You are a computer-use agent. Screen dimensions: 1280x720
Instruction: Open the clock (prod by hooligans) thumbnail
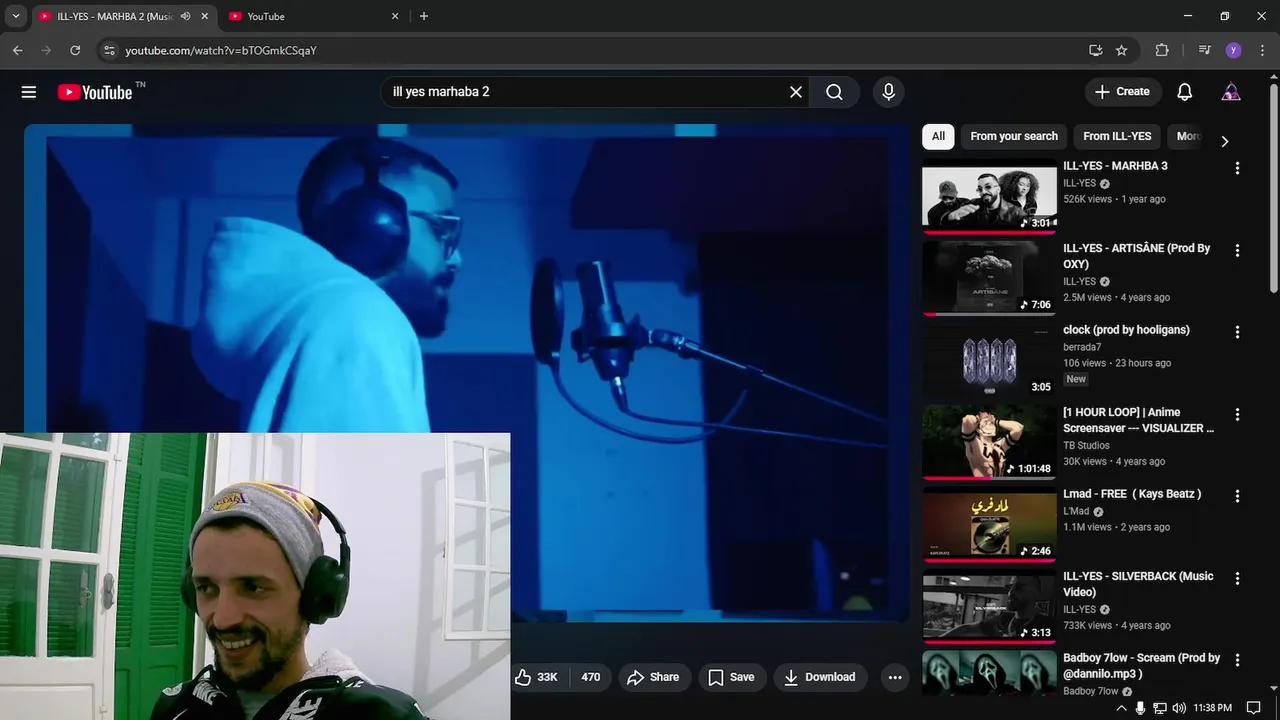point(989,361)
